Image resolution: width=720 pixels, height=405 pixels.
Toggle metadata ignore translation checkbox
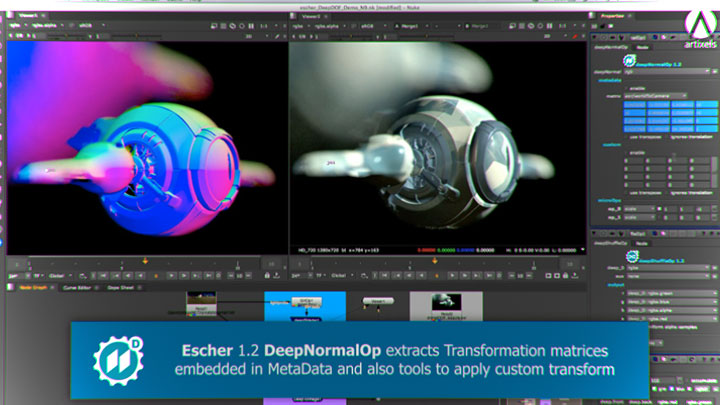667,137
